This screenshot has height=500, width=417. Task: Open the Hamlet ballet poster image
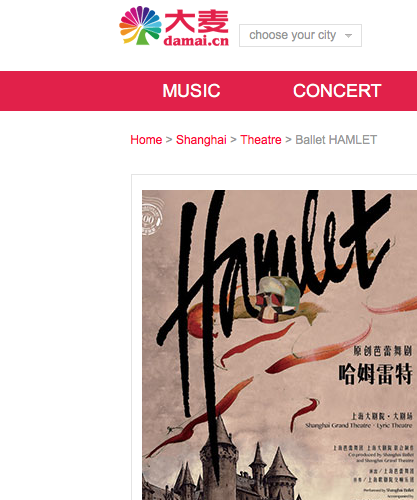pos(279,345)
